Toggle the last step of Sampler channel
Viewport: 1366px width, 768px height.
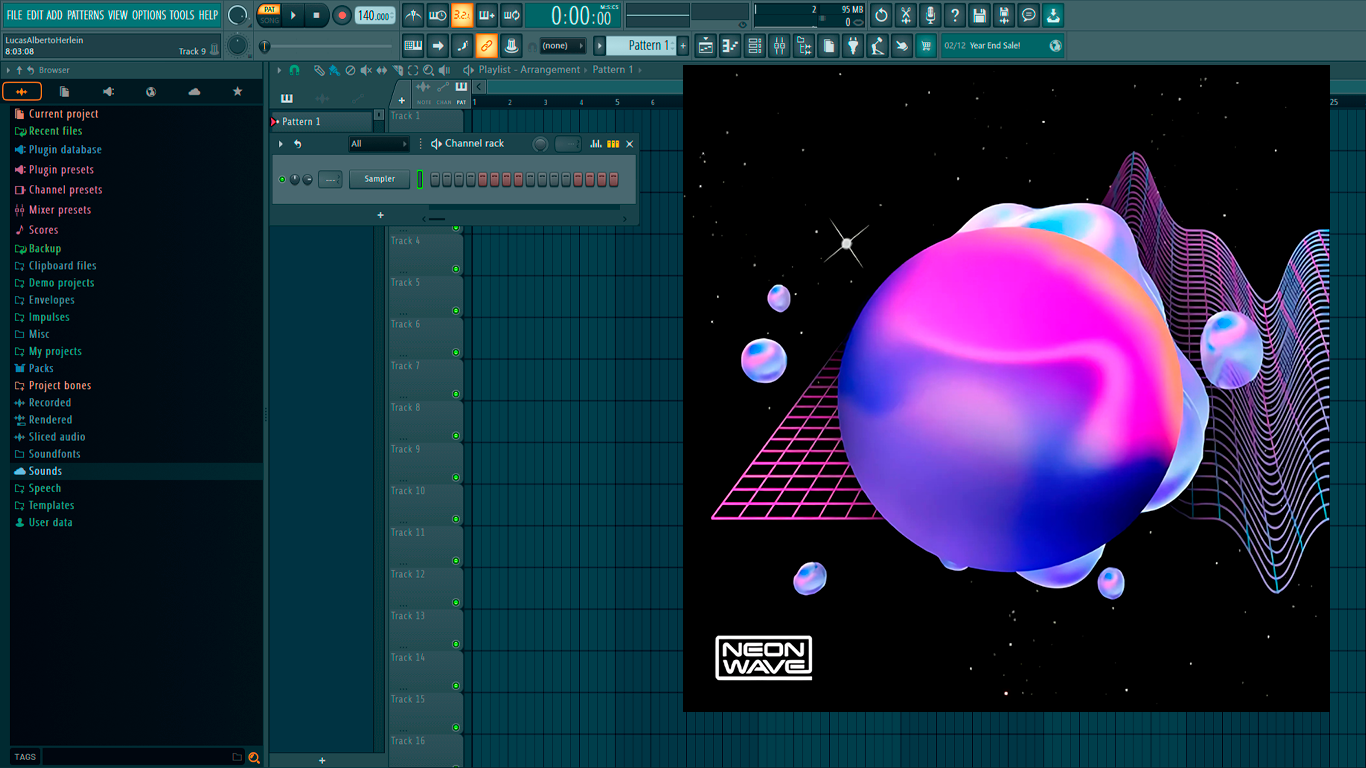[614, 179]
